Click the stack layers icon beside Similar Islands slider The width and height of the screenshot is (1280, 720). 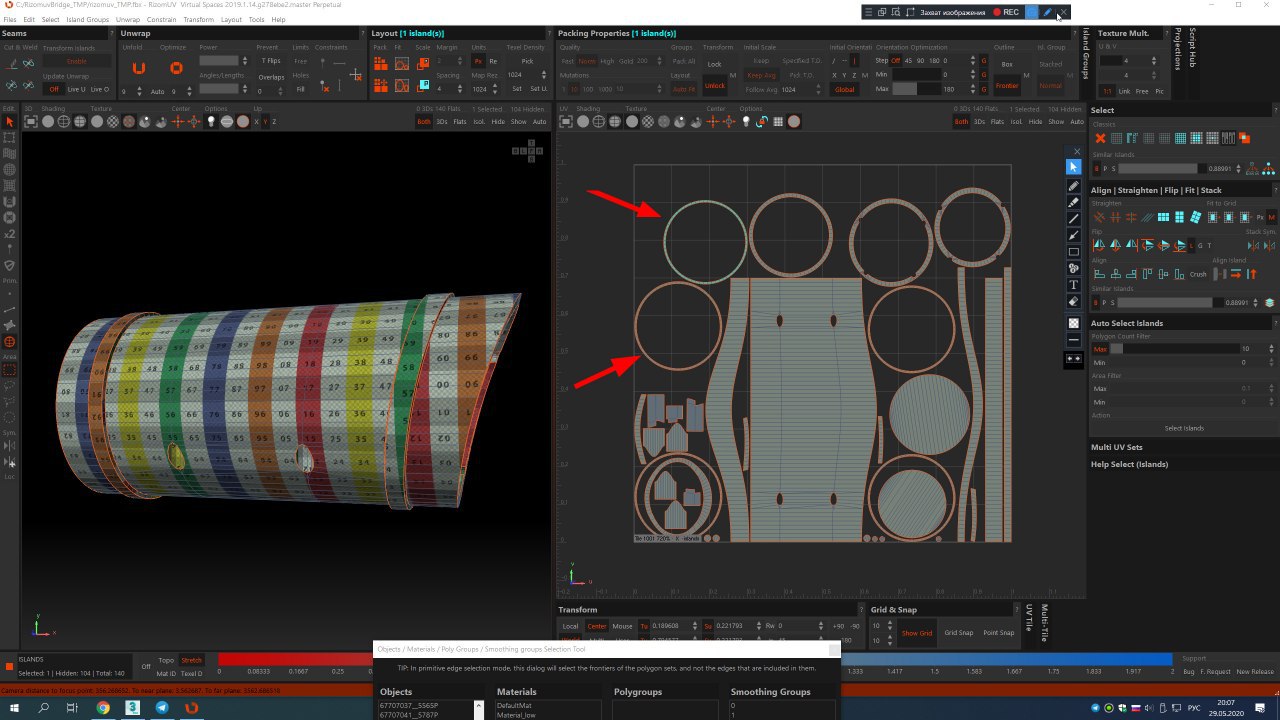click(x=1270, y=303)
